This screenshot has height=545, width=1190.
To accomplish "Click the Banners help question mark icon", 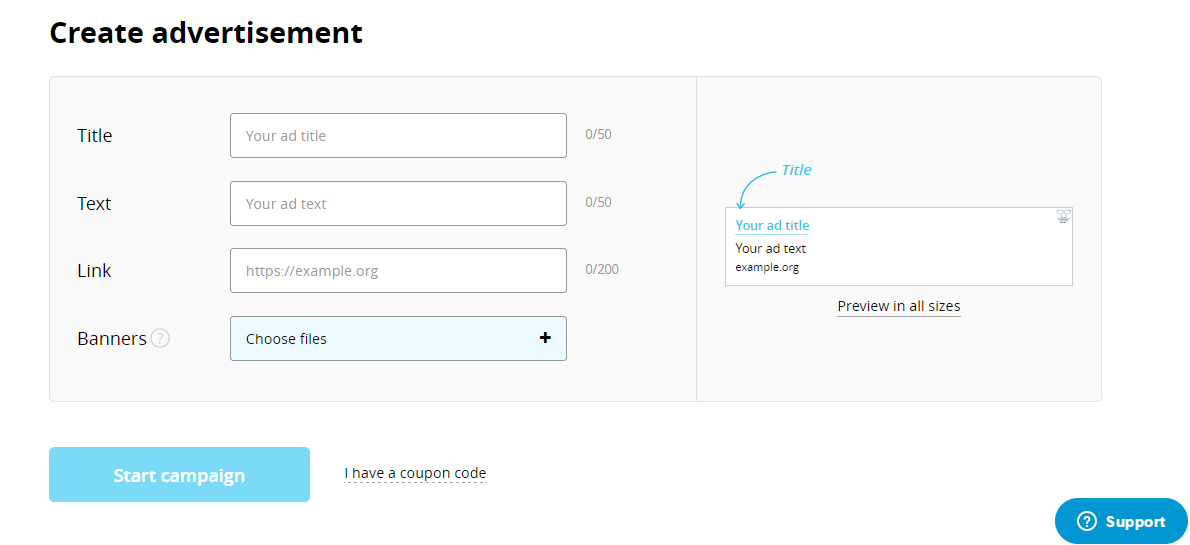I will point(160,338).
